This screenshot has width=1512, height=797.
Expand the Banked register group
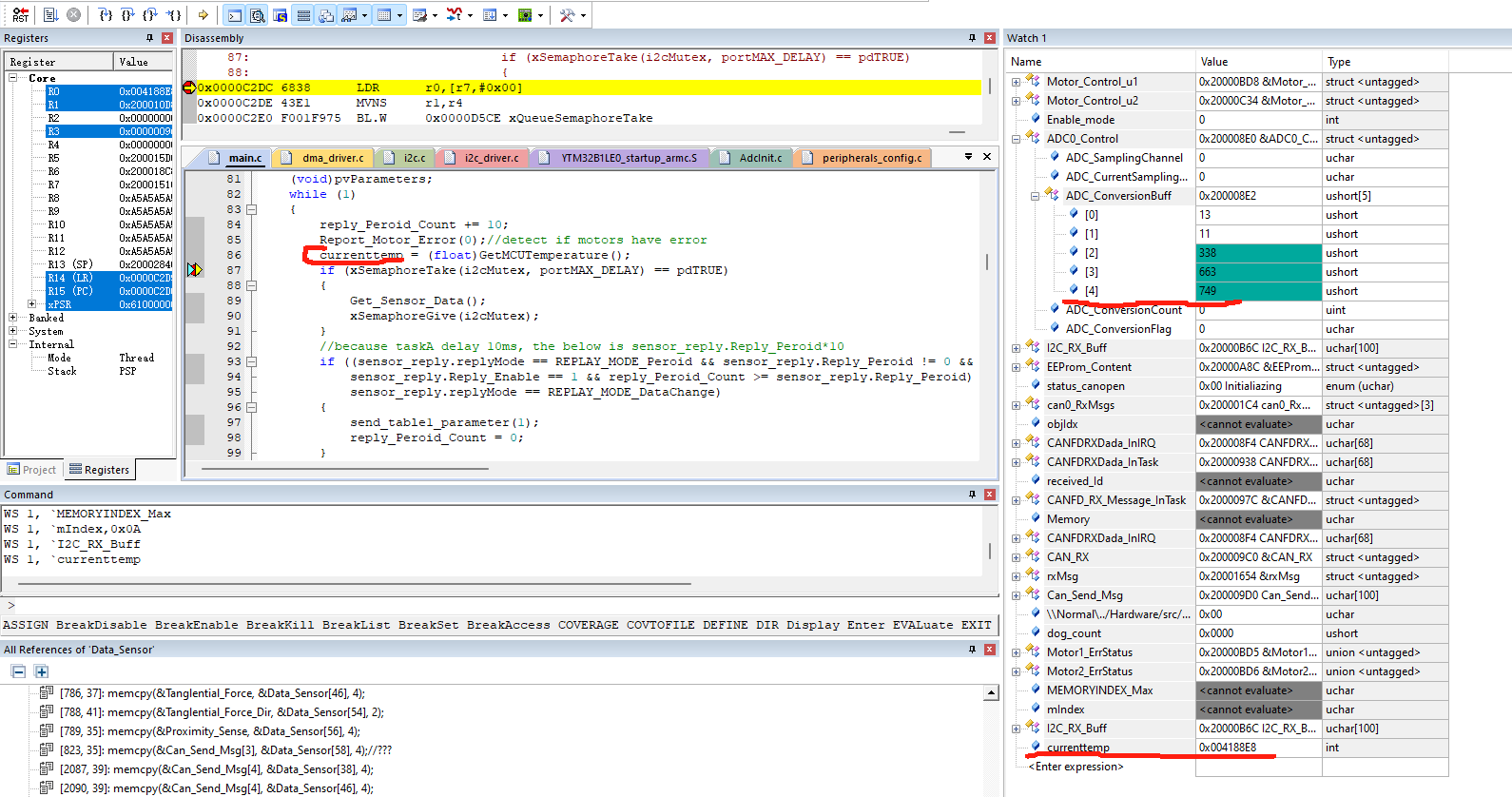13,318
